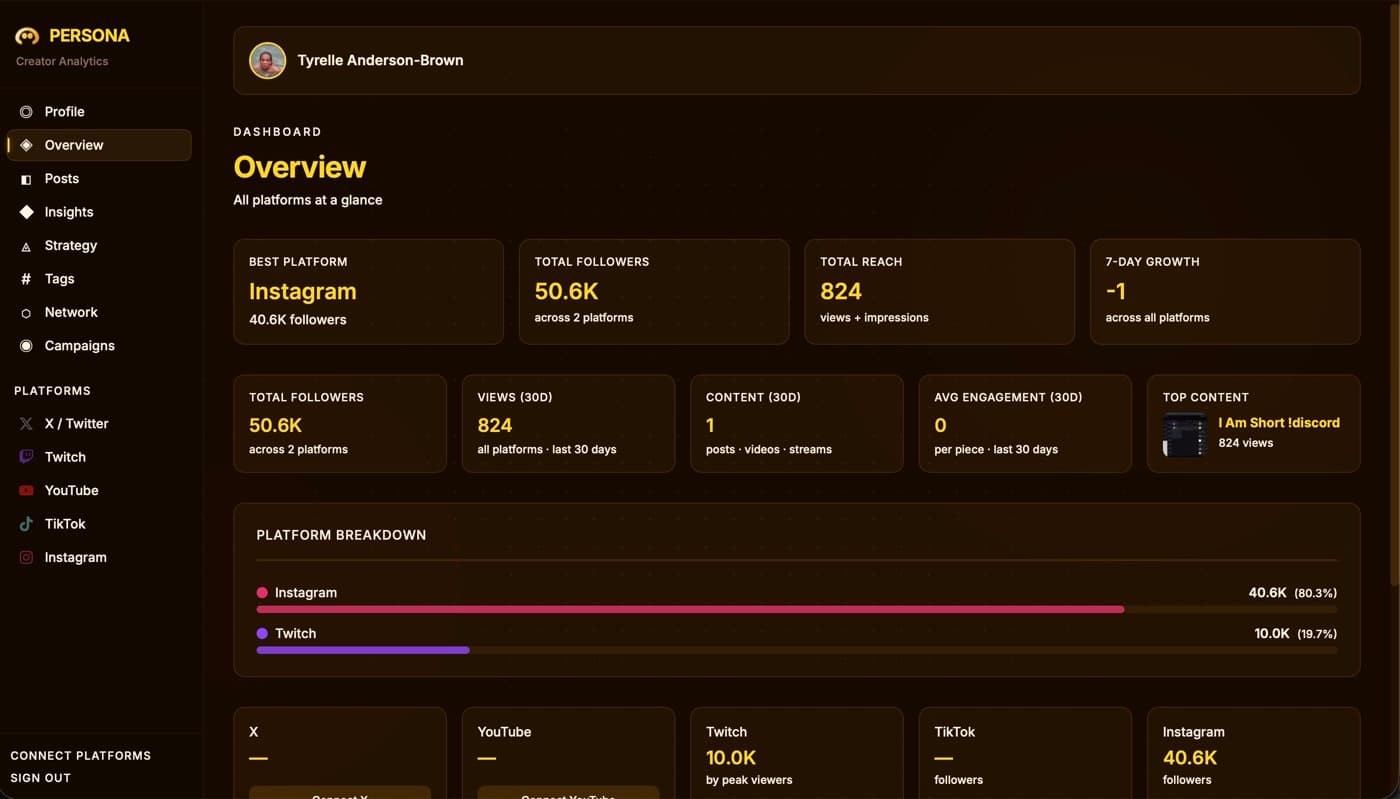The image size is (1400, 799).
Task: Click the Persona logo icon
Action: click(x=27, y=36)
